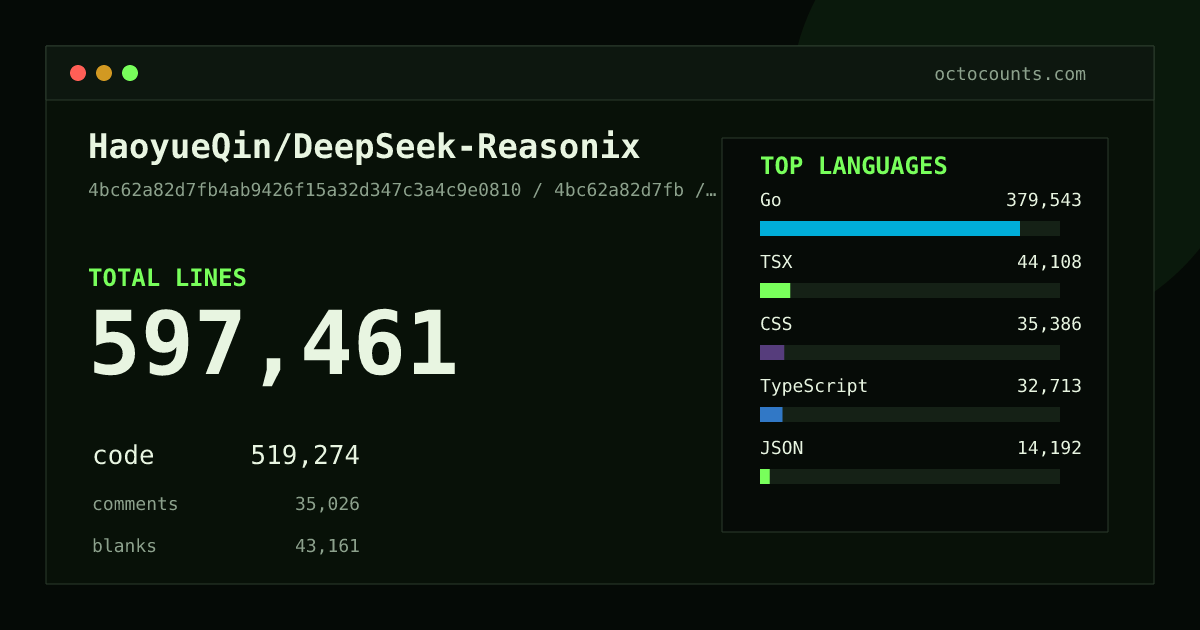Click the red window dot
Screen dimensions: 1200x630
[x=78, y=73]
